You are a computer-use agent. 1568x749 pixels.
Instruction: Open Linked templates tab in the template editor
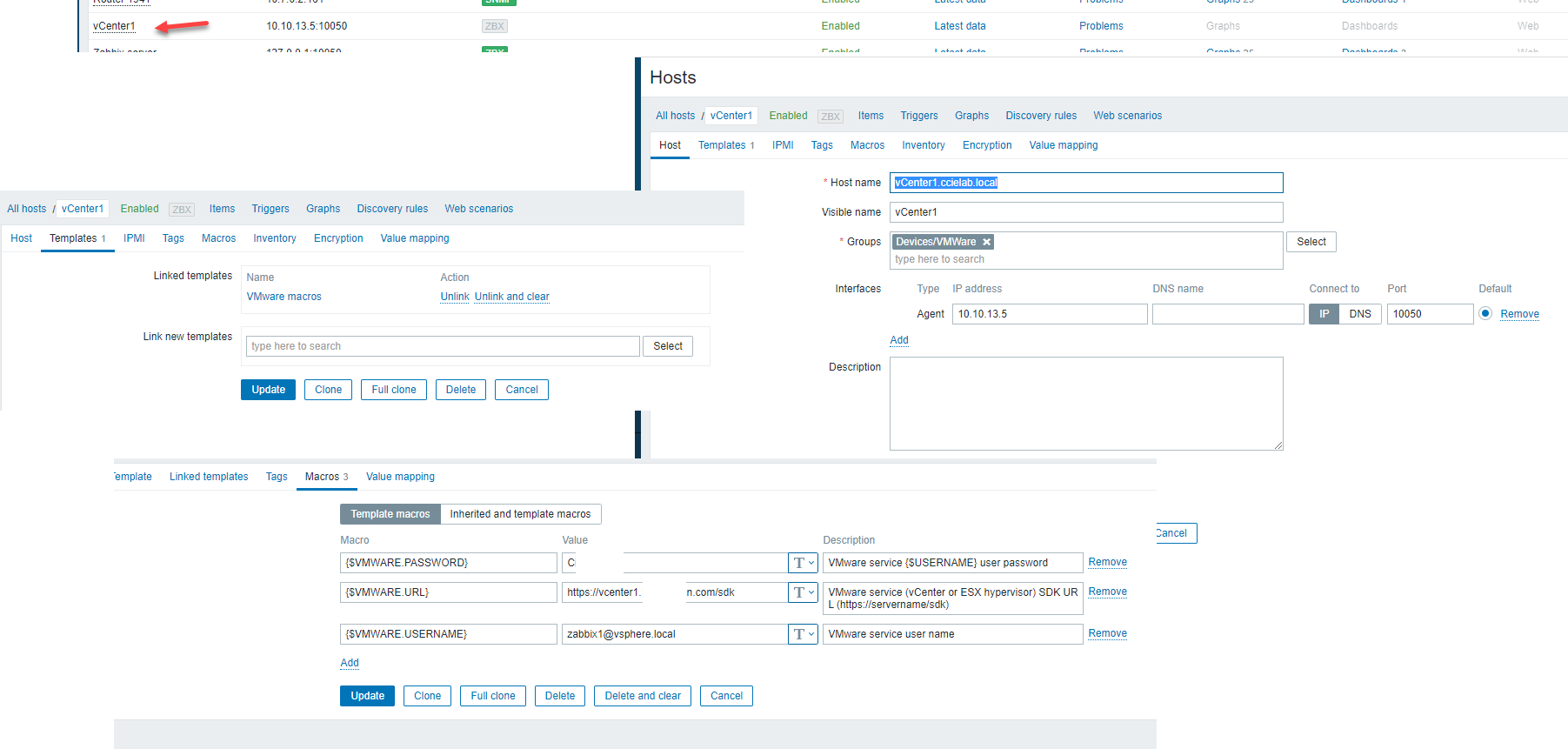[x=209, y=477]
